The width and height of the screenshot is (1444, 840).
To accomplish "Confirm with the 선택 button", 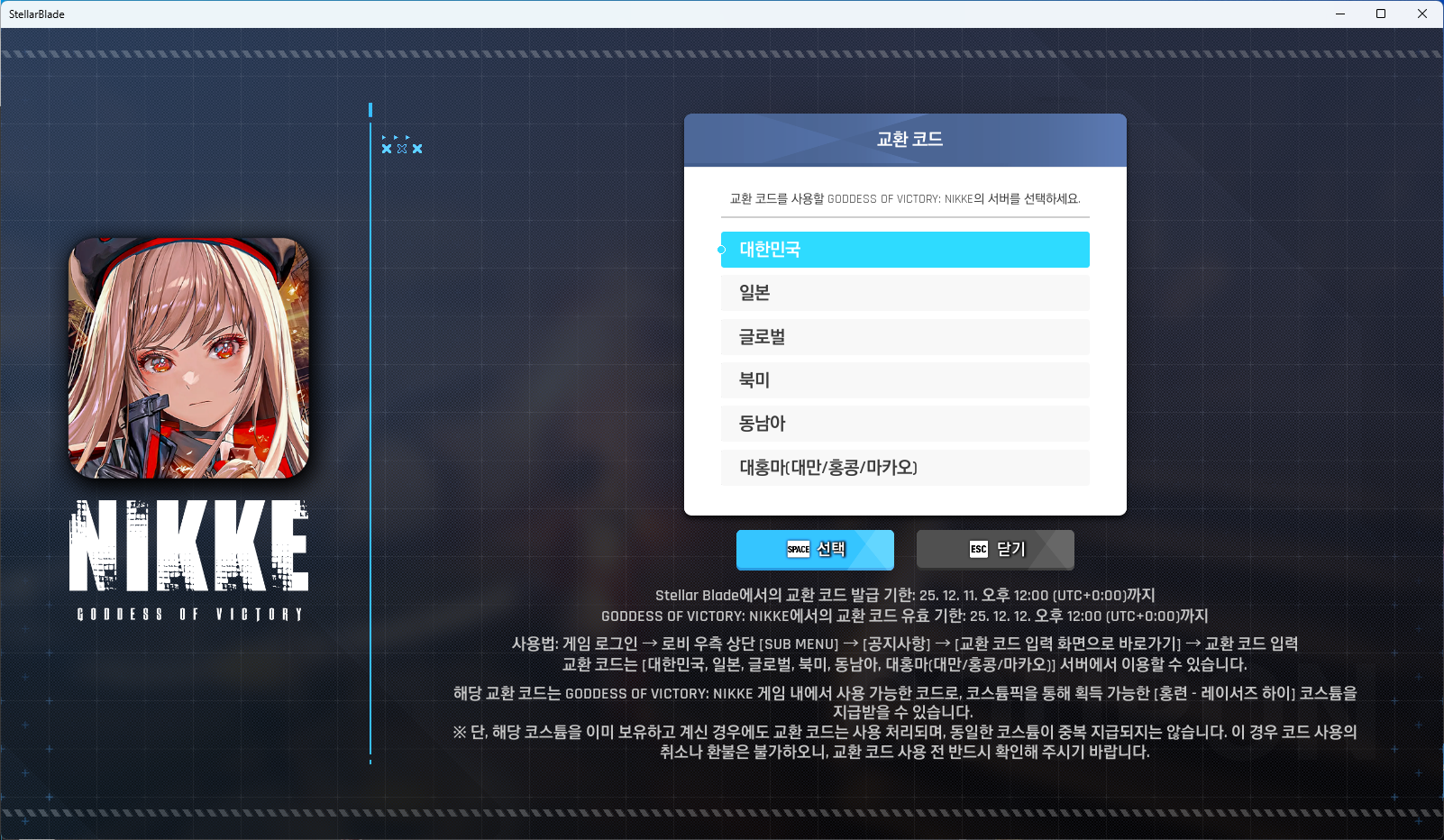I will (x=815, y=550).
